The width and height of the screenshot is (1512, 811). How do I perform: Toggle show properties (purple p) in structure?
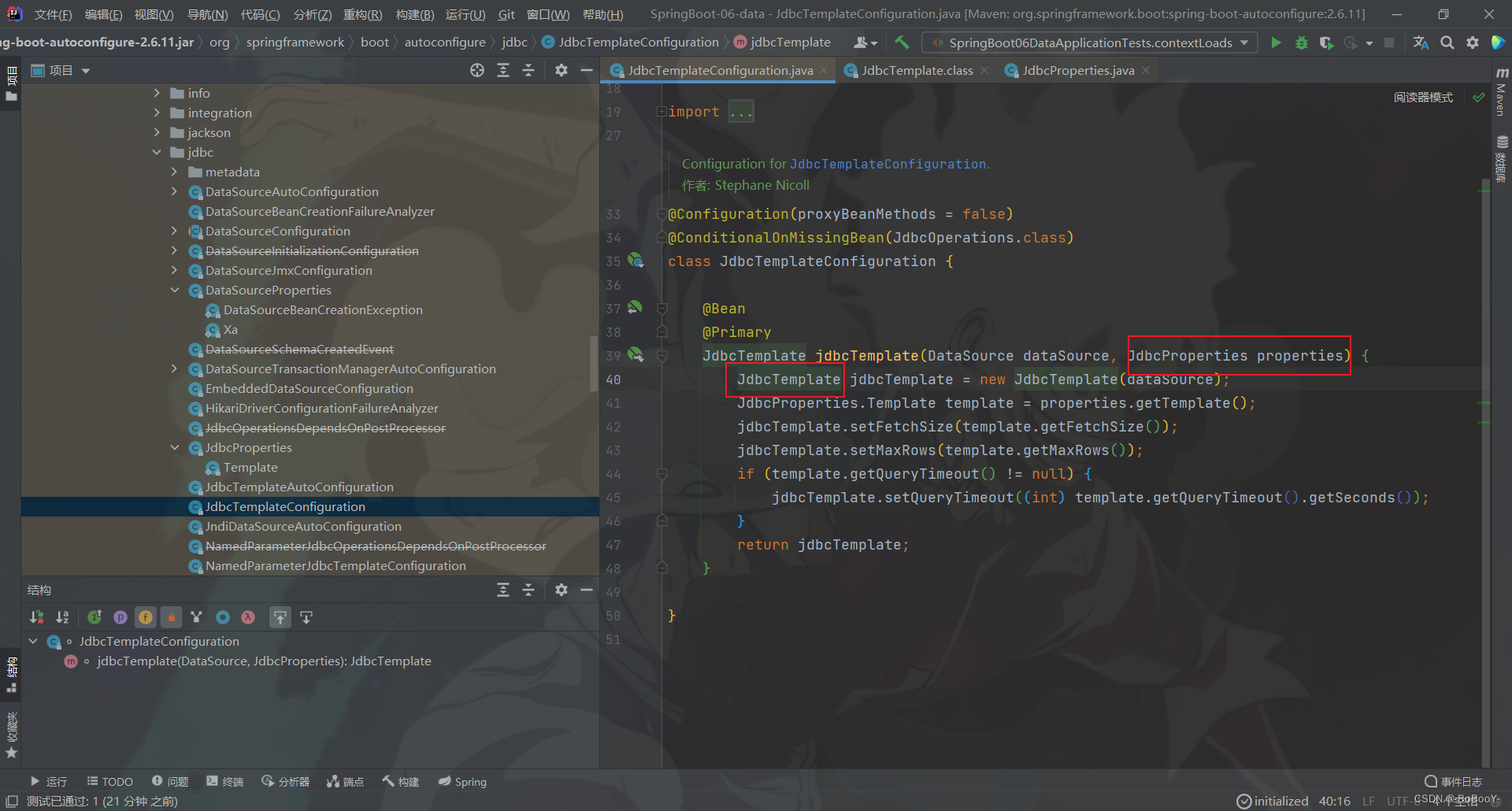coord(120,617)
